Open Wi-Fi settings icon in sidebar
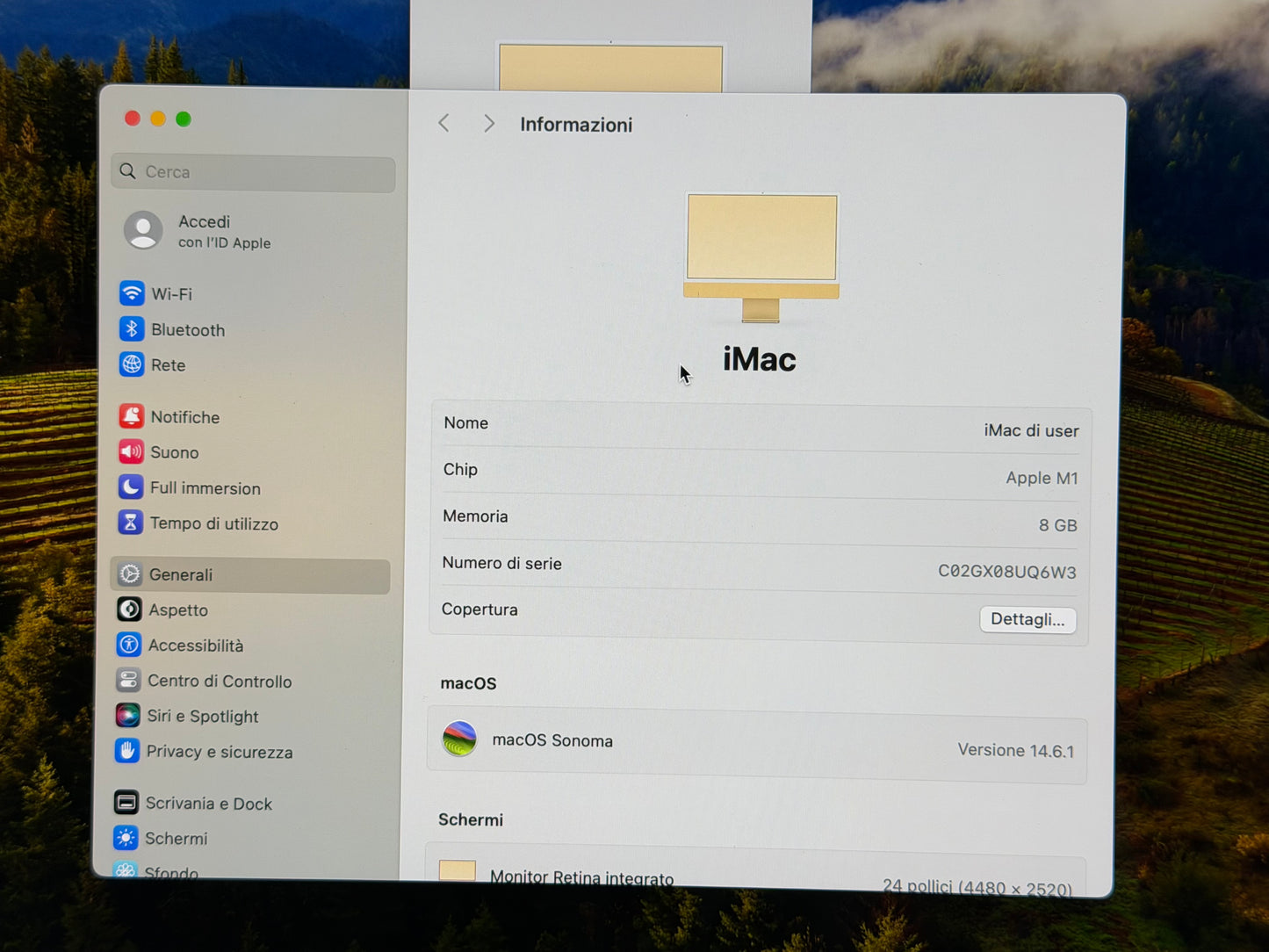 132,293
